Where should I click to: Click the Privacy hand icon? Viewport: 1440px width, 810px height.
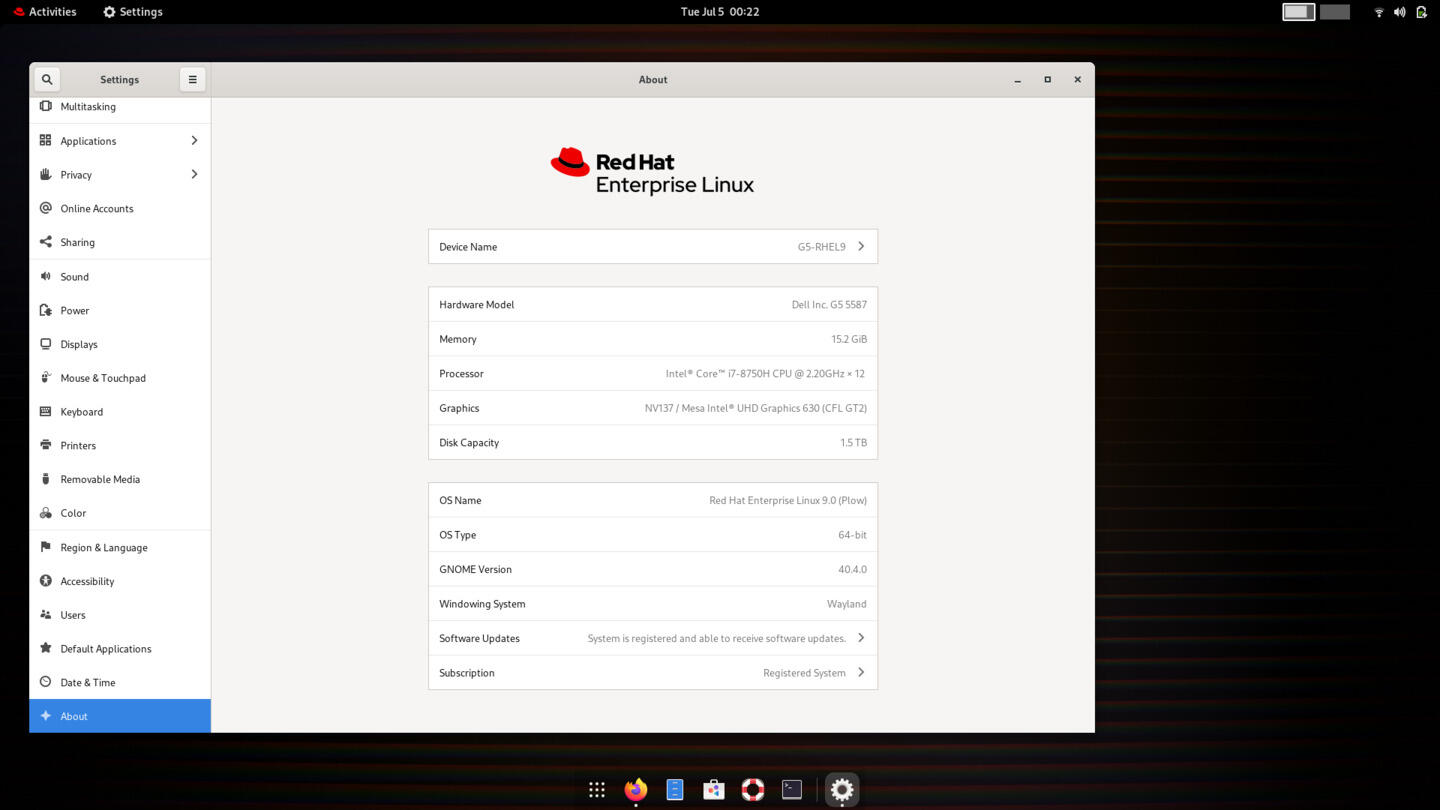45,174
